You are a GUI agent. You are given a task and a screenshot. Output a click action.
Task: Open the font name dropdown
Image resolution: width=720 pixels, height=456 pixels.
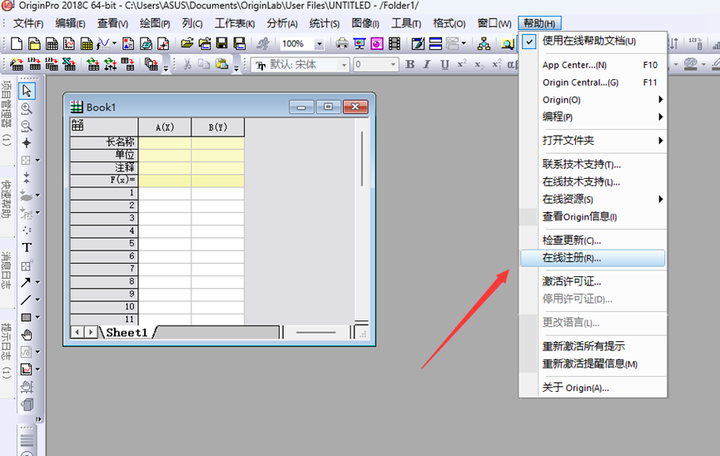pyautogui.click(x=344, y=65)
